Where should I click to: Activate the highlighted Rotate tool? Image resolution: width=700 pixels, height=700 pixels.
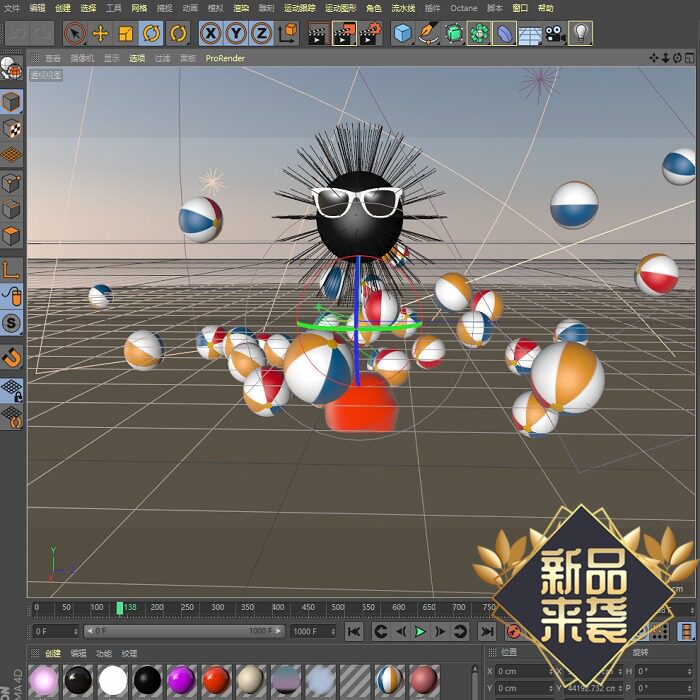(151, 33)
